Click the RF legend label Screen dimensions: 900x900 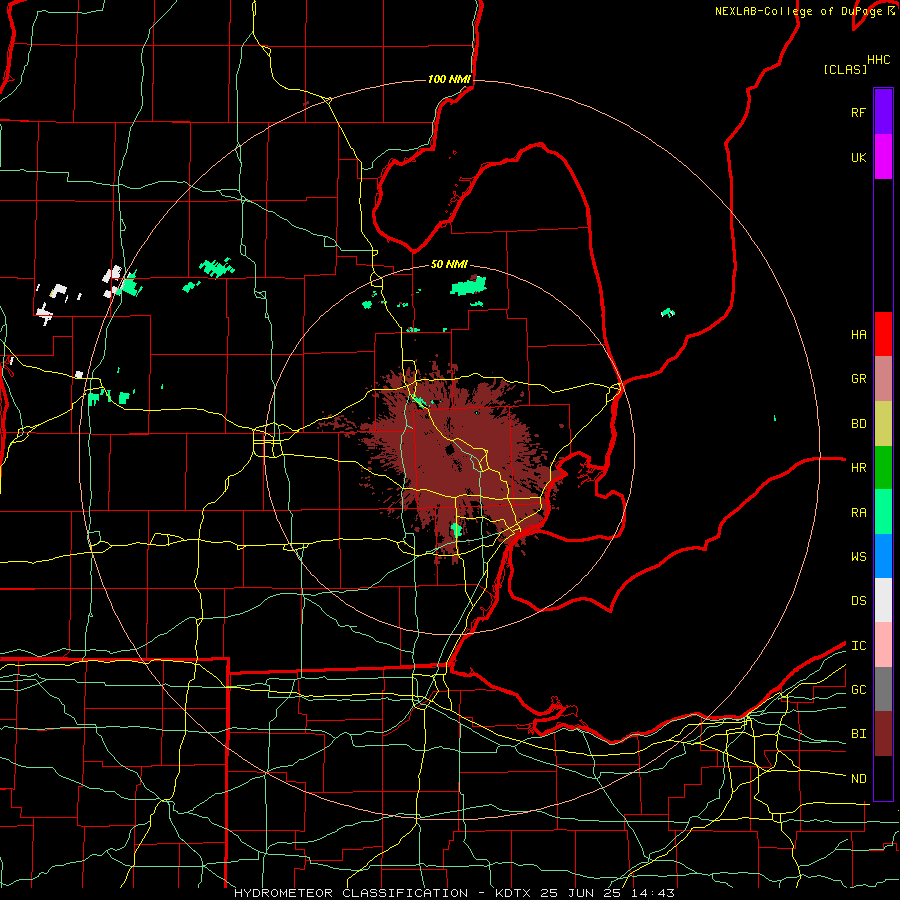(858, 112)
